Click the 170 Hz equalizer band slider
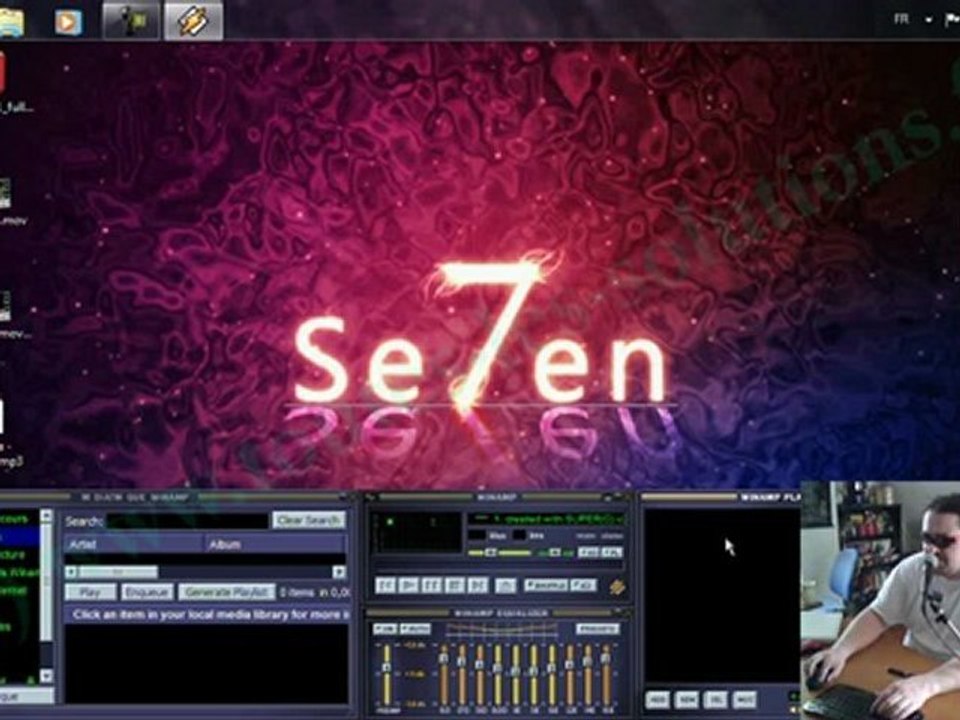960x720 pixels. pyautogui.click(x=462, y=675)
